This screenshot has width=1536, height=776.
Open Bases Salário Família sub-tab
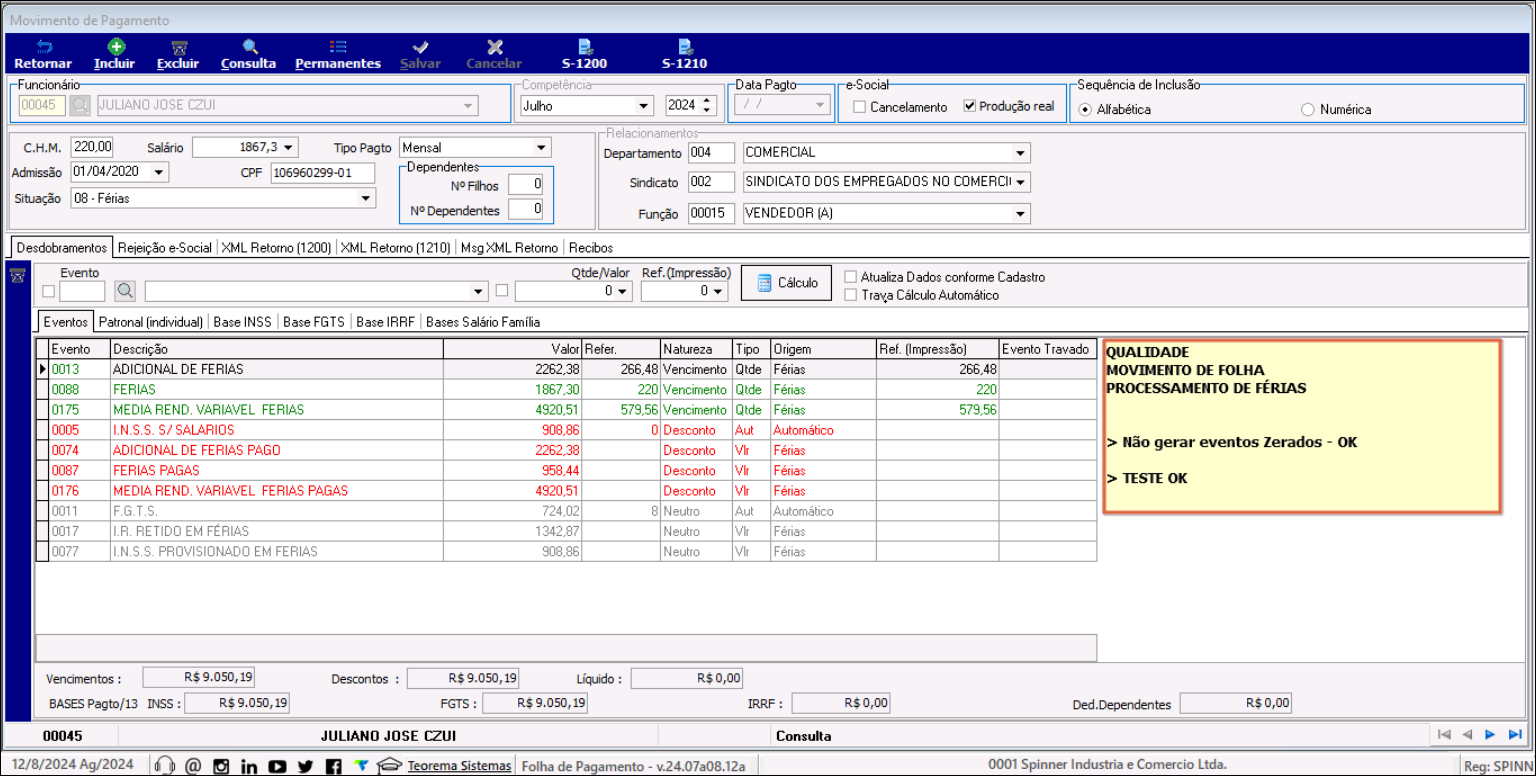pyautogui.click(x=483, y=322)
